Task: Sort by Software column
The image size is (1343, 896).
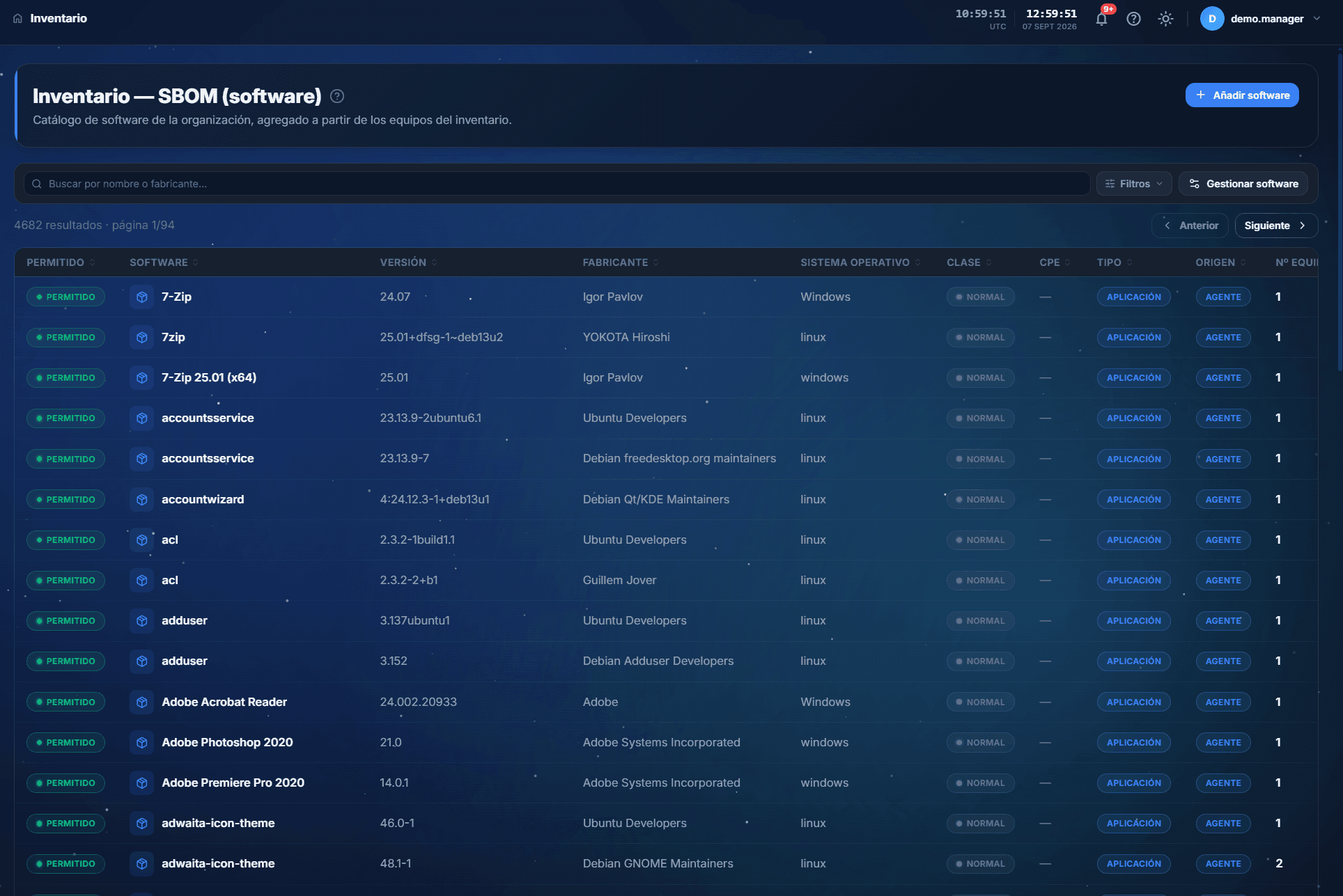Action: tap(164, 262)
